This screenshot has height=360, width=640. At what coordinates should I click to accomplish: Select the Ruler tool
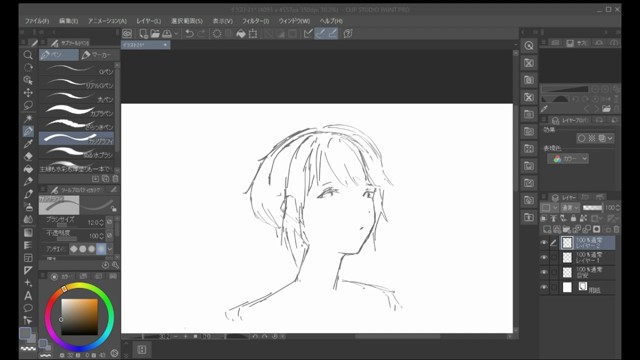[x=28, y=270]
